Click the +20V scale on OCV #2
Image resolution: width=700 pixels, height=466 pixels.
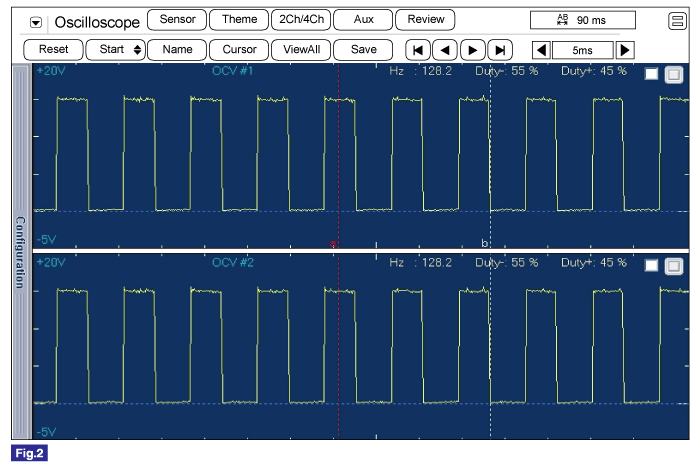pyautogui.click(x=50, y=262)
